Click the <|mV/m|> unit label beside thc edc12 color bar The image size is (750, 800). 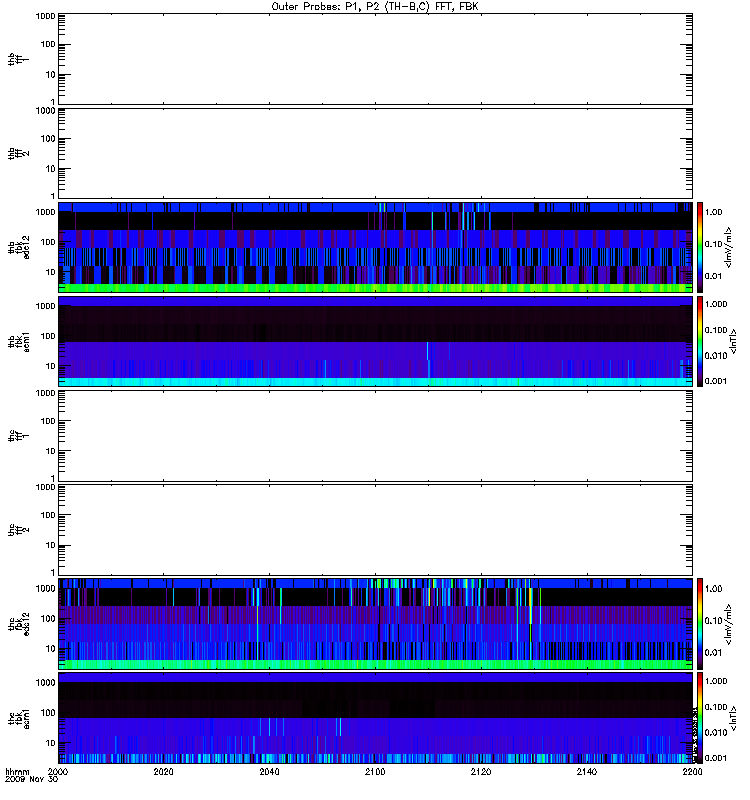coord(729,623)
